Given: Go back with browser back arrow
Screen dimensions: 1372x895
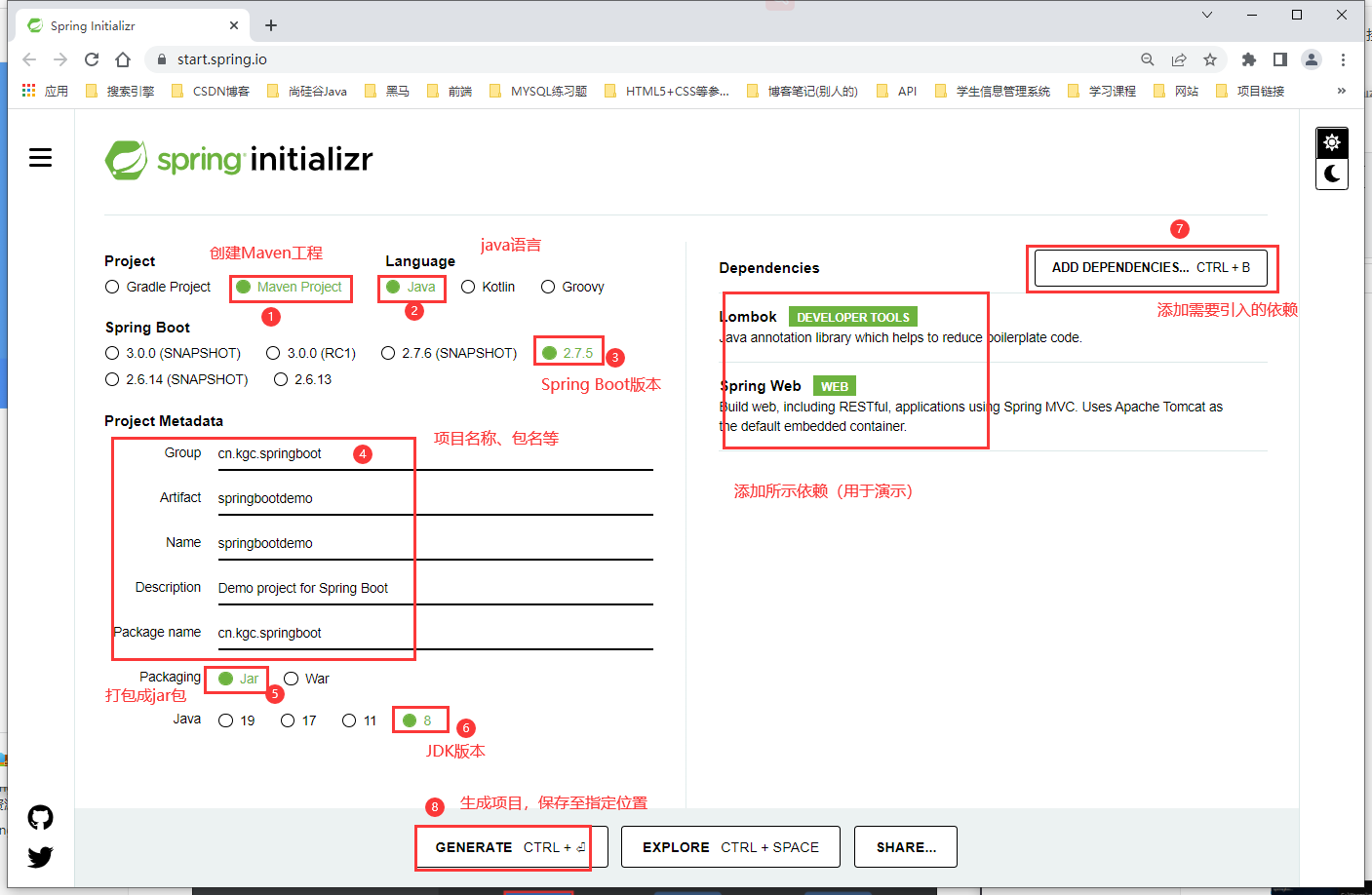Looking at the screenshot, I should pyautogui.click(x=29, y=59).
